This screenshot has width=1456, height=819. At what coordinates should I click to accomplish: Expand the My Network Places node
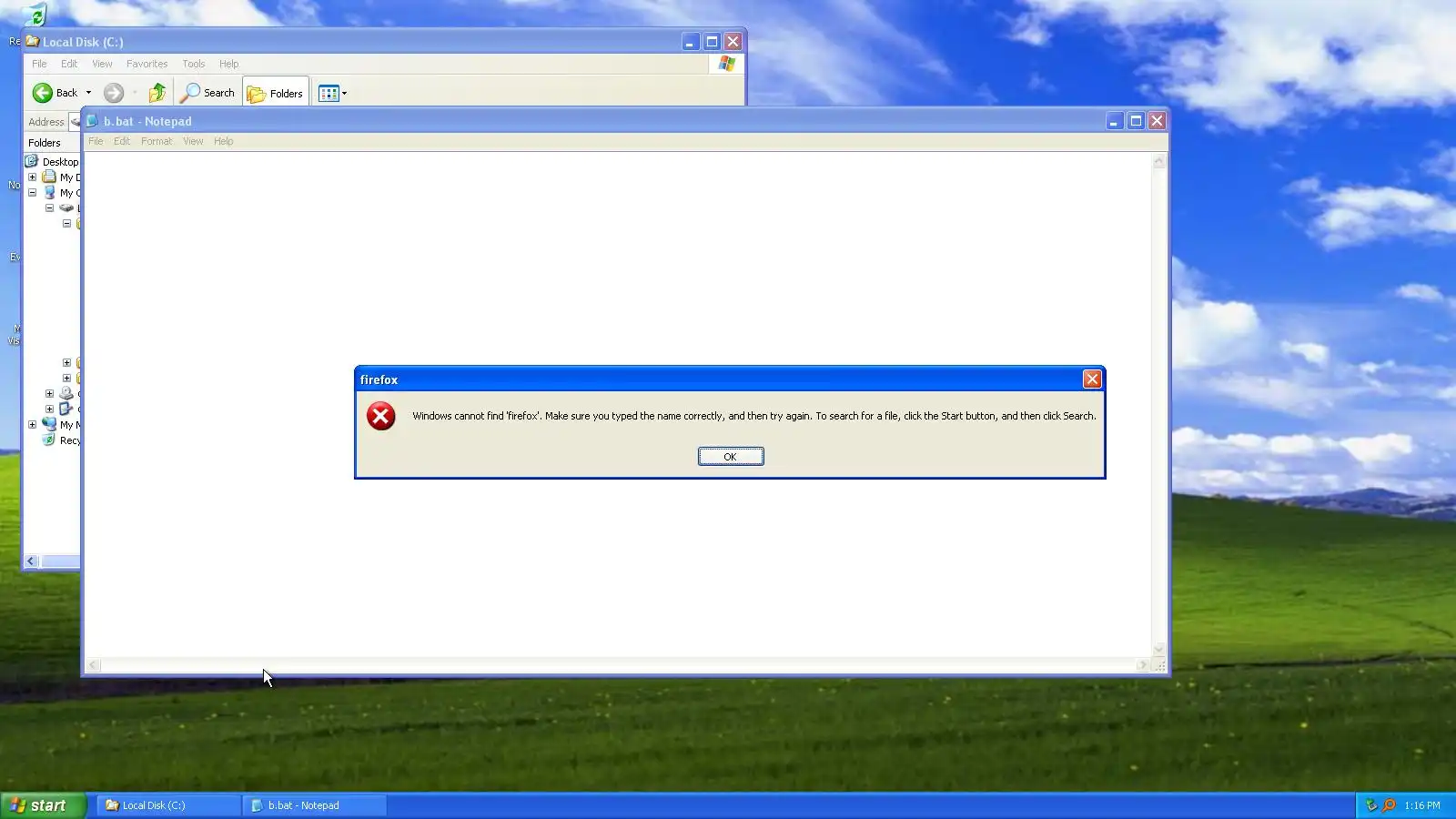32,425
